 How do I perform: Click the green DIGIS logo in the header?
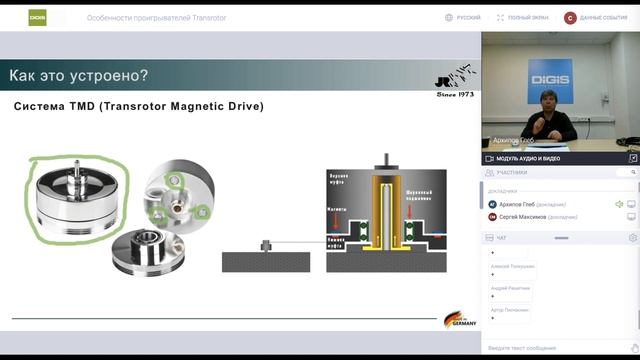[38, 18]
